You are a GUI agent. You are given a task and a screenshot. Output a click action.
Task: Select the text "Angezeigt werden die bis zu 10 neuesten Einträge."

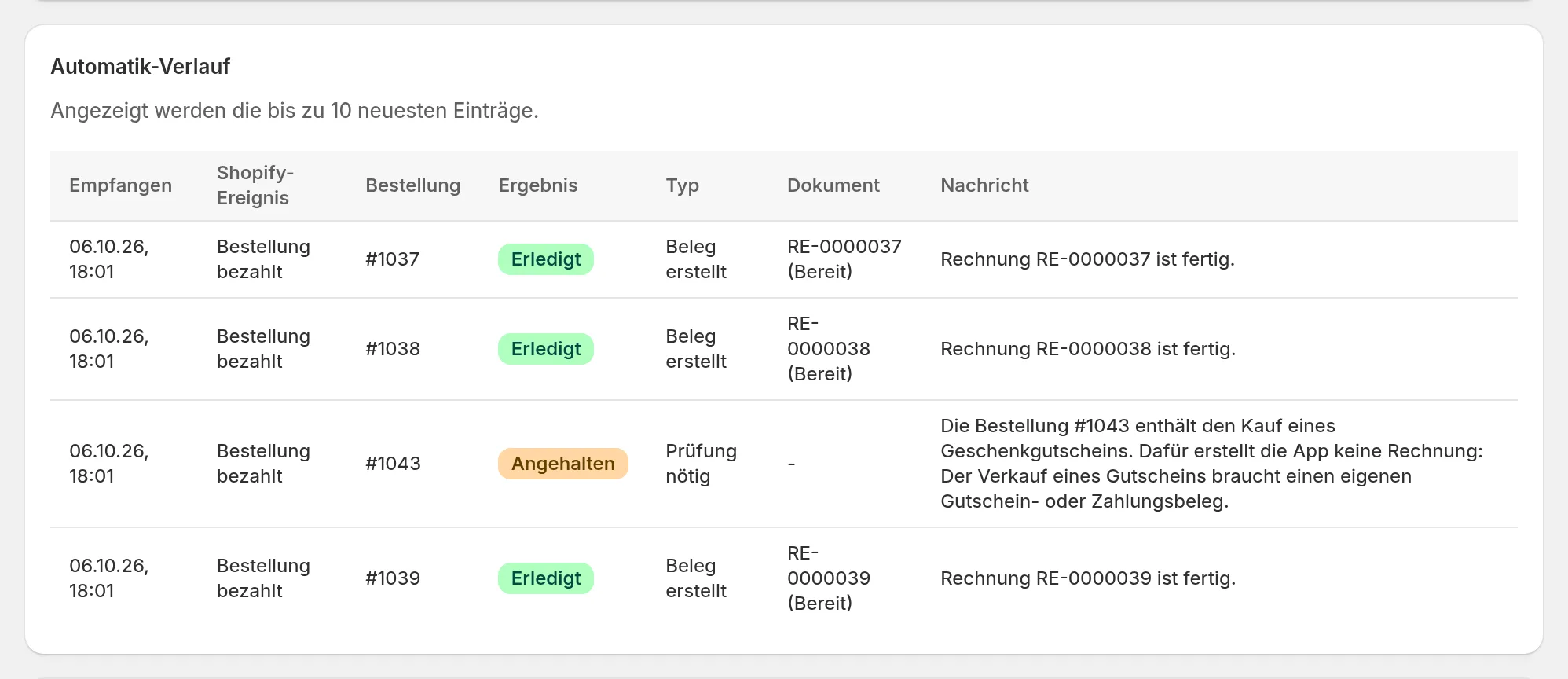pos(295,111)
